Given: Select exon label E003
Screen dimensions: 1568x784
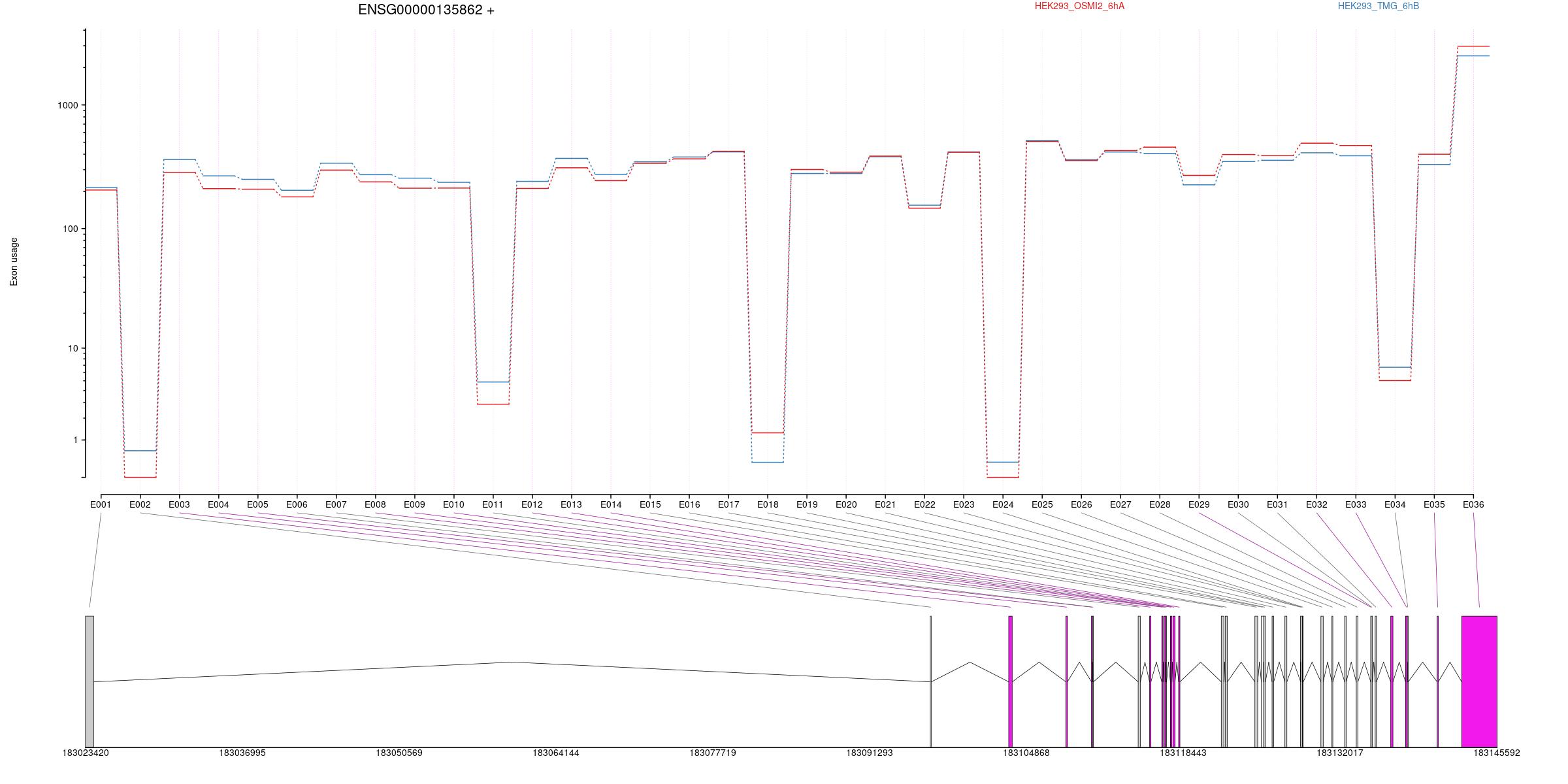Looking at the screenshot, I should tap(179, 504).
